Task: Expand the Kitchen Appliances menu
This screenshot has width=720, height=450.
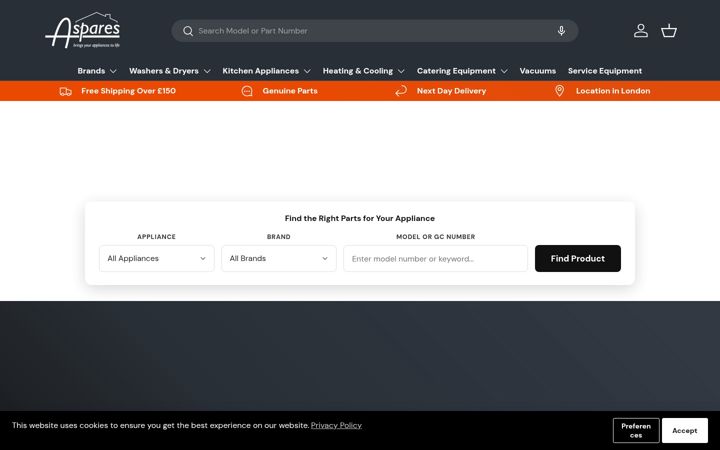Action: [x=266, y=71]
